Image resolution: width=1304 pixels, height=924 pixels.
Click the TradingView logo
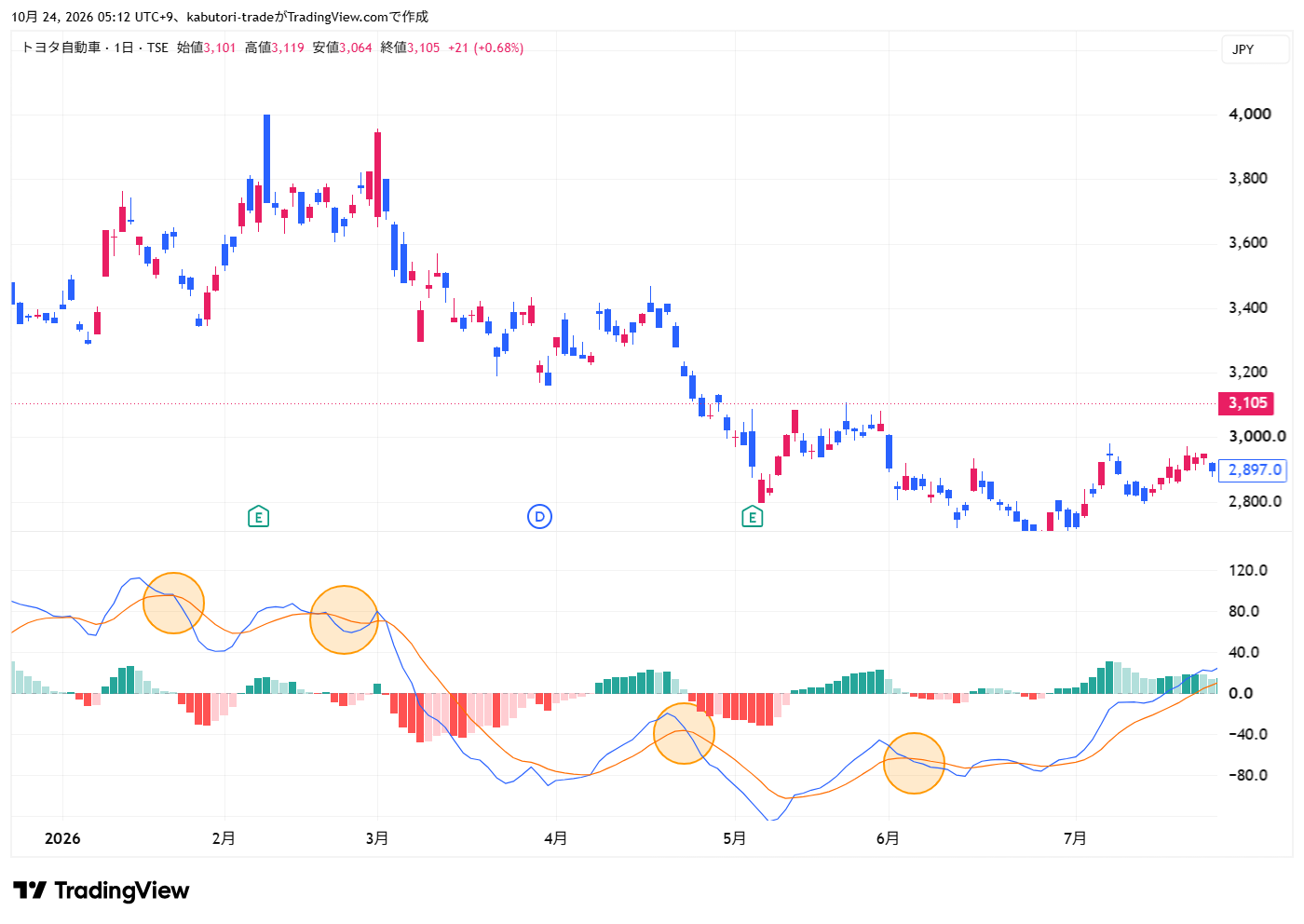click(102, 890)
